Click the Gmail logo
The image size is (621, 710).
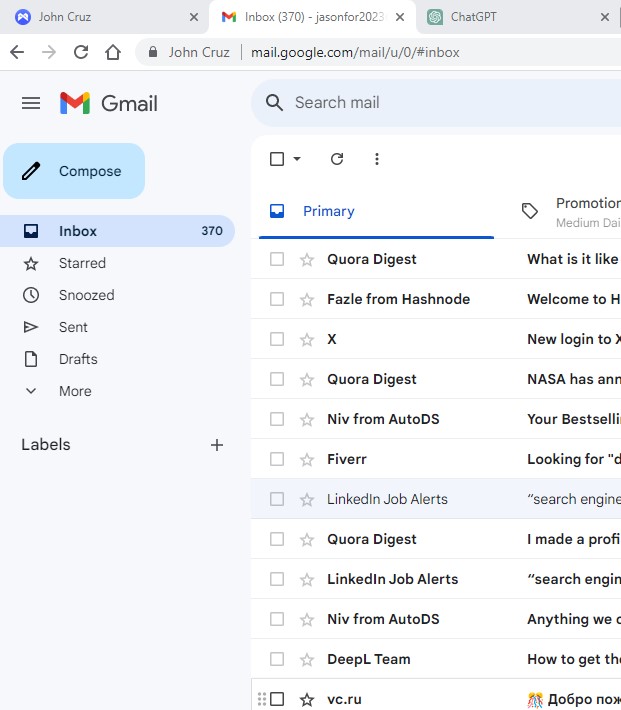[x=109, y=103]
